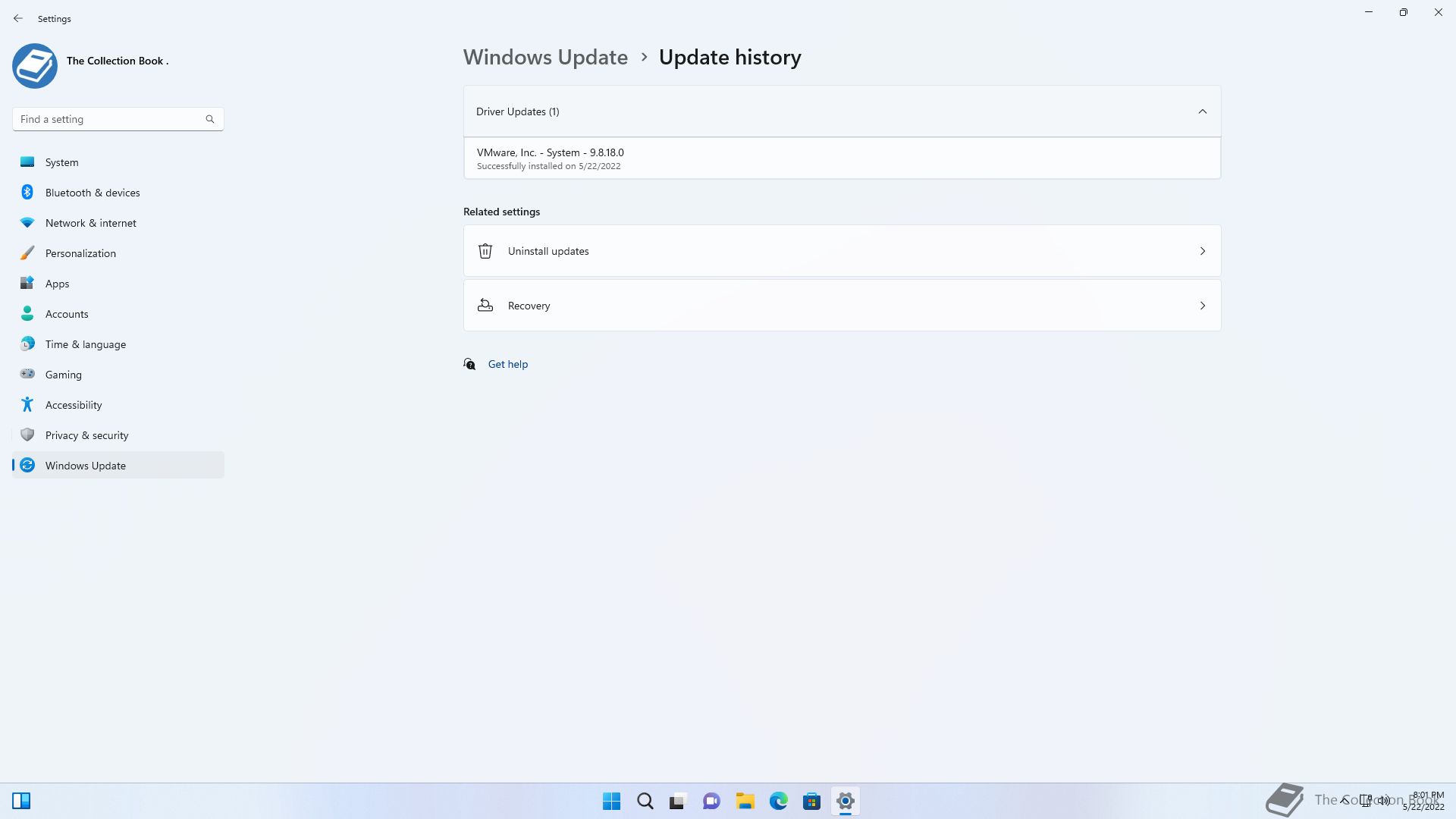This screenshot has width=1456, height=819.
Task: Click the Recovery drive icon
Action: coord(485,306)
